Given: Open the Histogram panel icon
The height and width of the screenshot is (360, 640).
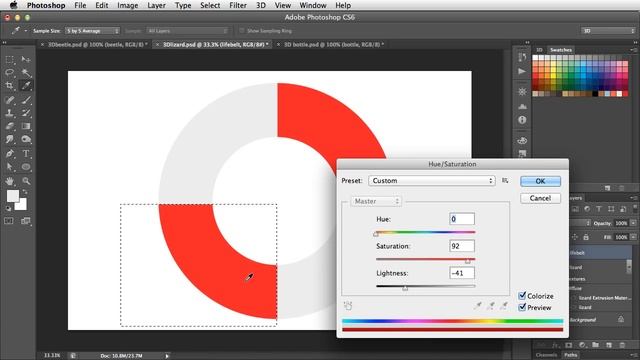Looking at the screenshot, I should click(522, 106).
